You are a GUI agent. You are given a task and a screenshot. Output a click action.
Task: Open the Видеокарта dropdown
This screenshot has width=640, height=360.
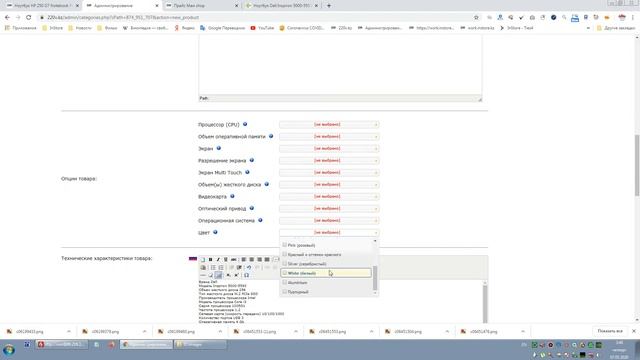click(x=329, y=197)
